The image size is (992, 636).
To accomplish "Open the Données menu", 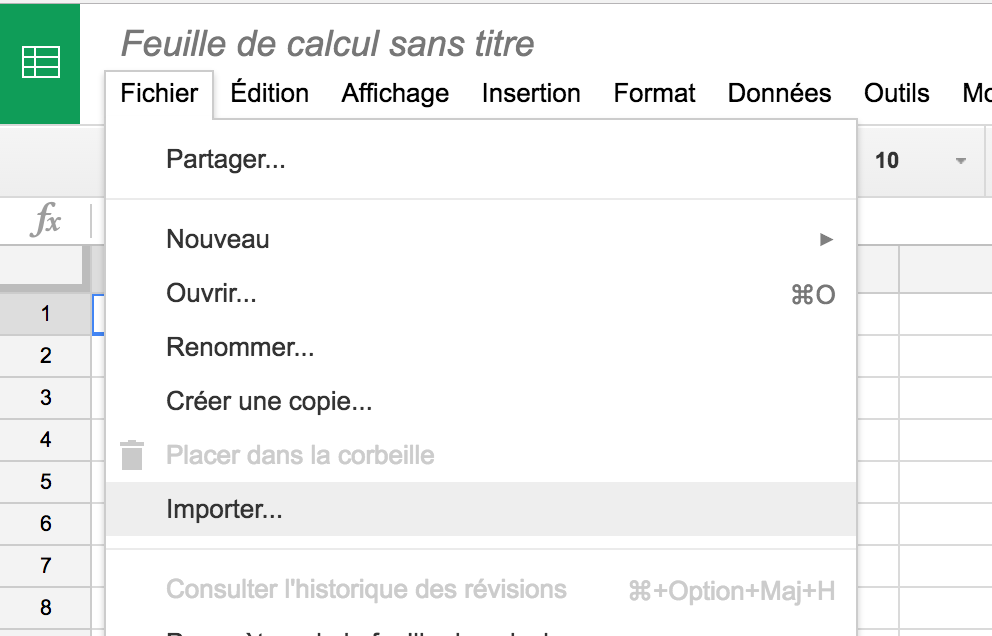I will (779, 94).
